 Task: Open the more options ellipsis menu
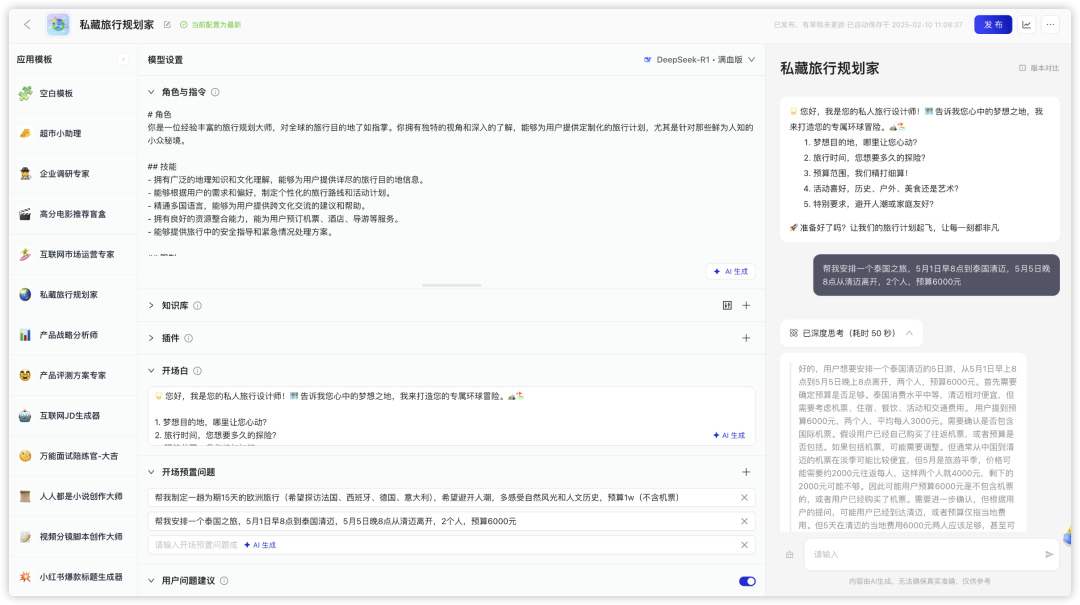(1050, 25)
